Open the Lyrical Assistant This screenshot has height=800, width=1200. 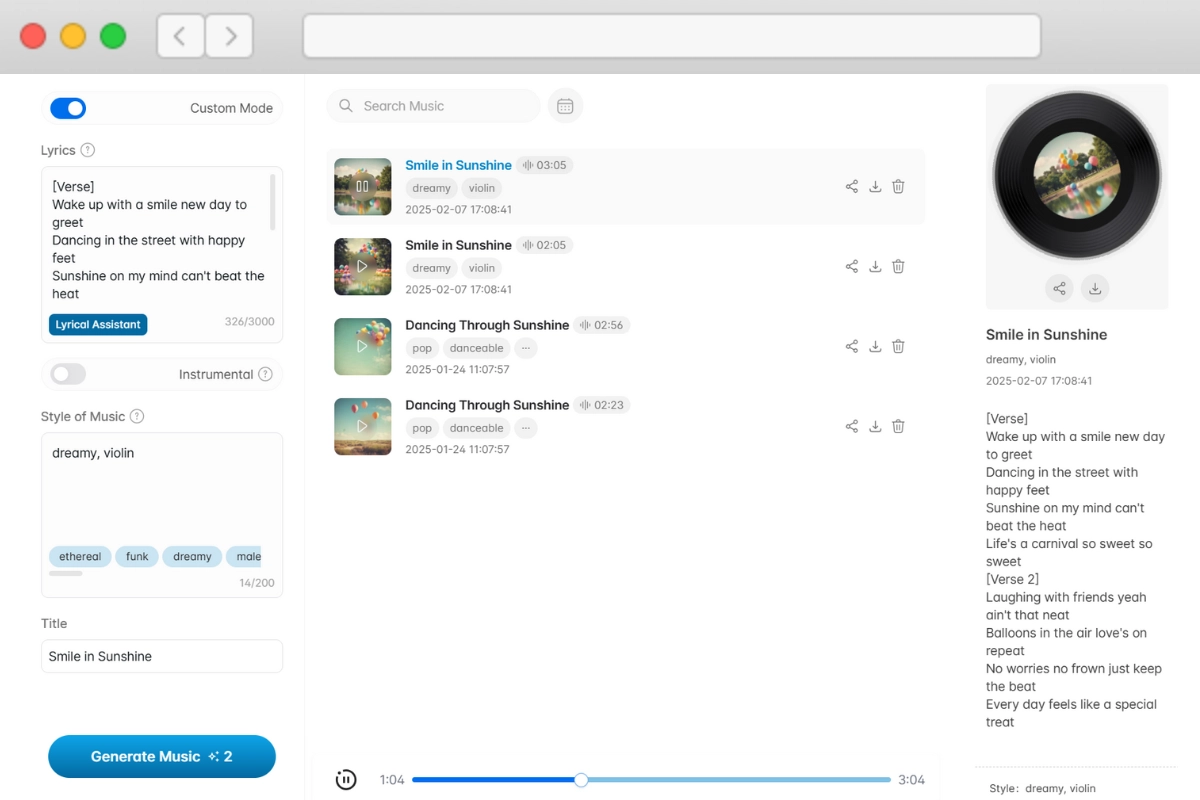pos(97,324)
